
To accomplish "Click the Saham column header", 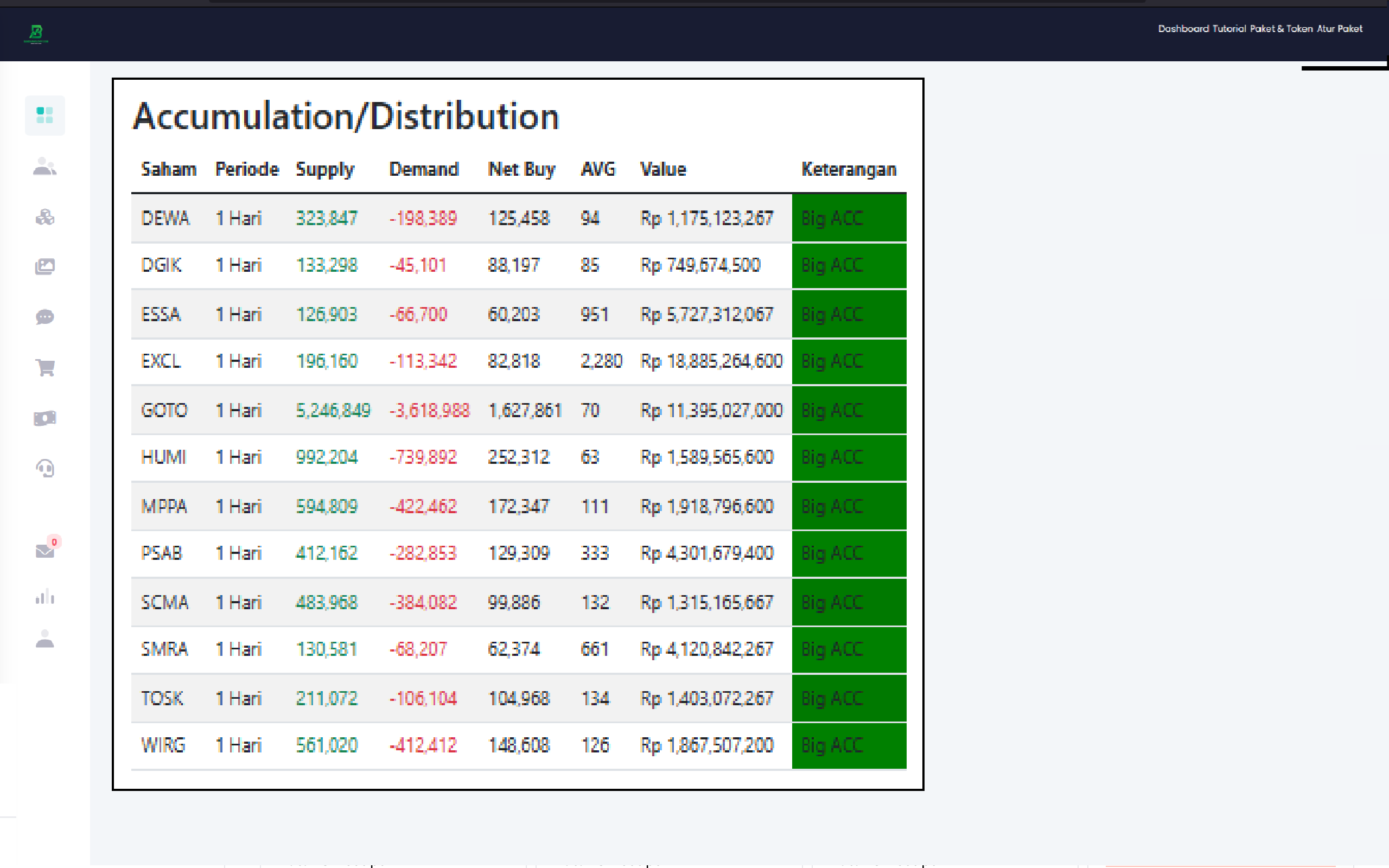I will click(x=169, y=169).
